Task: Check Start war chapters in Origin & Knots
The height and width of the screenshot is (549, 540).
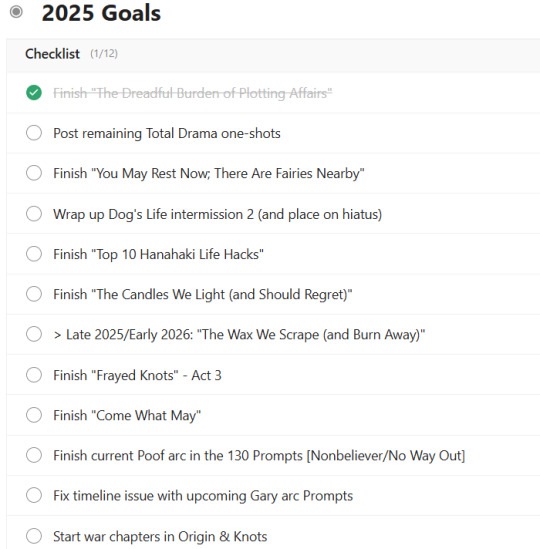Action: click(34, 536)
